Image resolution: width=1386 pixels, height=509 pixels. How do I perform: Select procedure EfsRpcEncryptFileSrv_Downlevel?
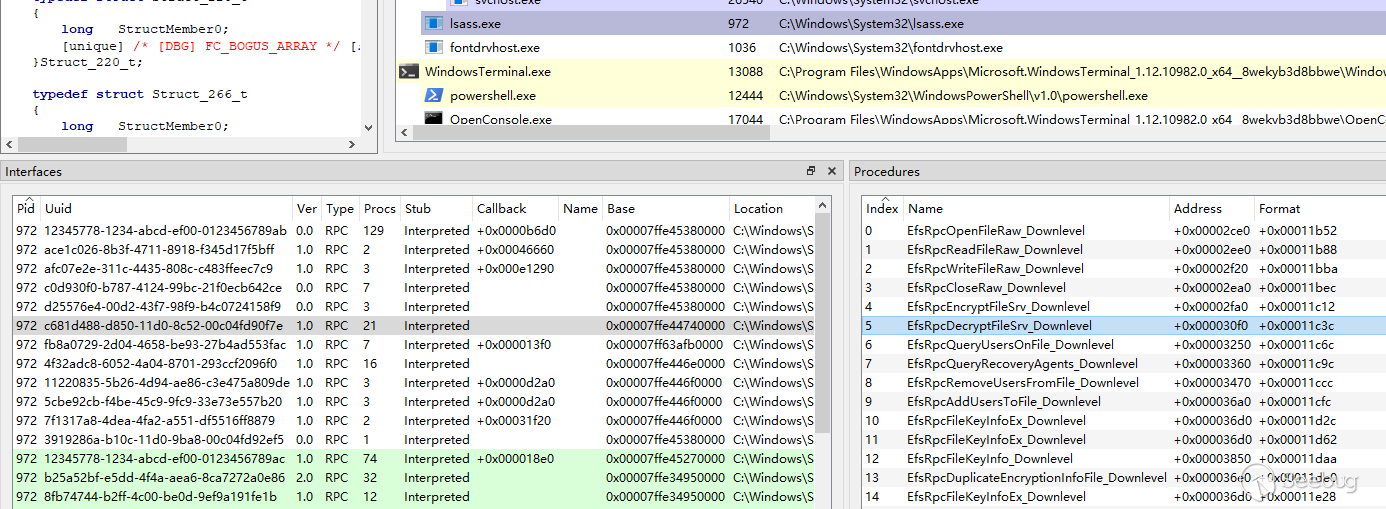998,306
